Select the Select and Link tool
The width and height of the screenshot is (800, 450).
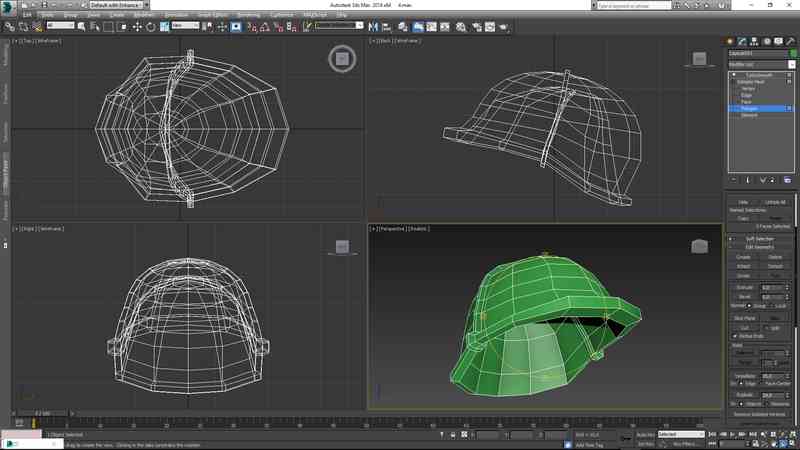(9, 27)
